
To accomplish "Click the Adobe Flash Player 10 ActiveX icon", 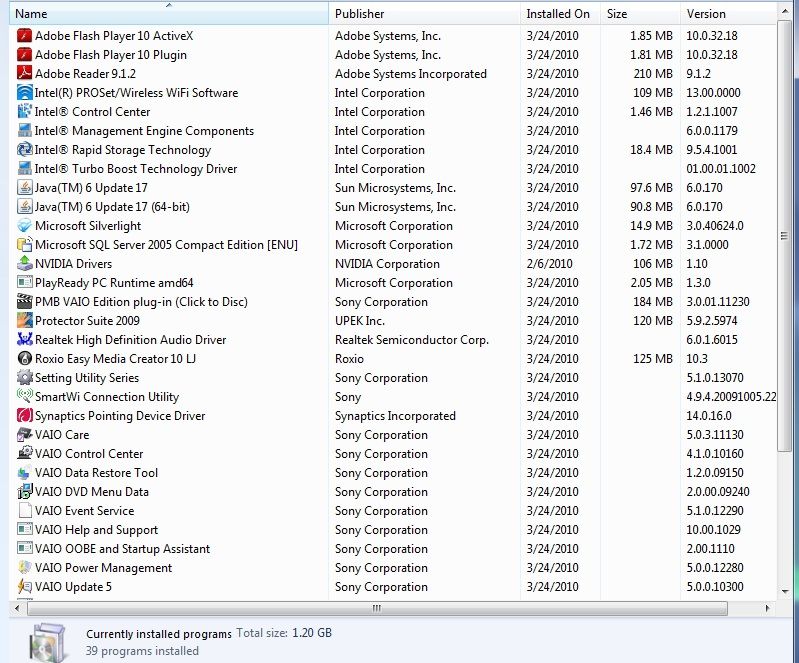I will (24, 36).
